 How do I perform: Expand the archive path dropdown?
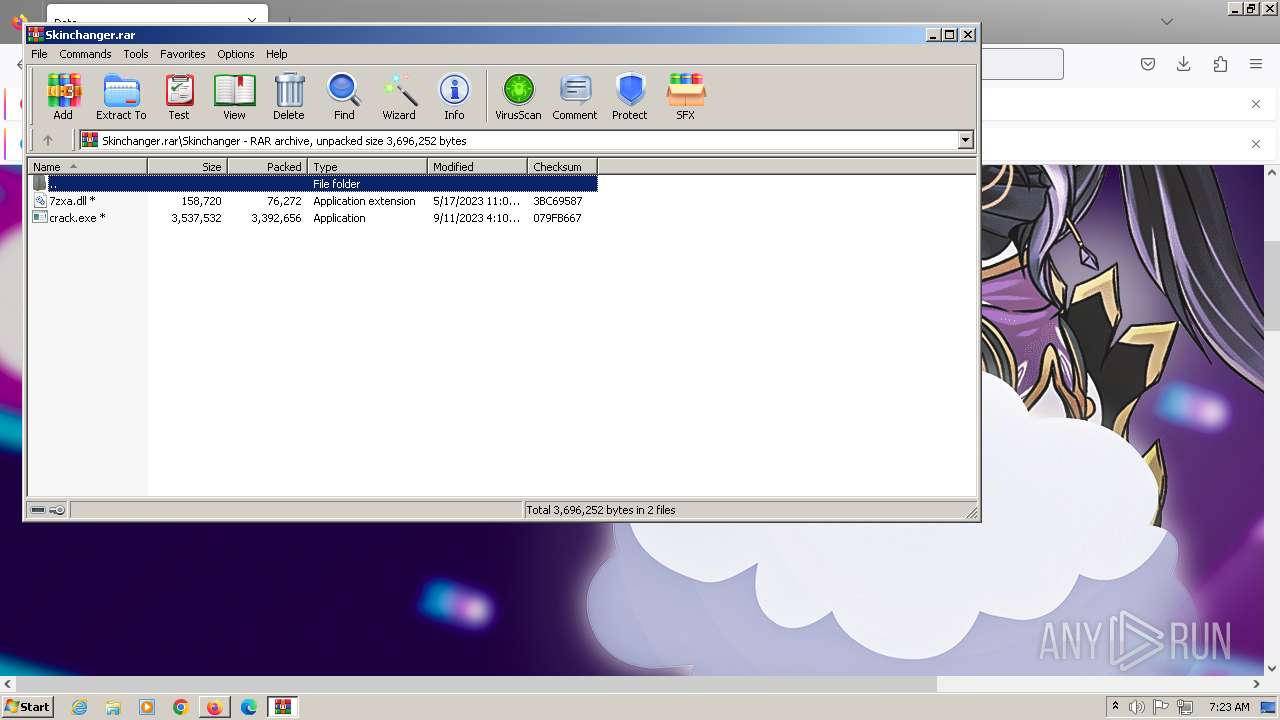pos(966,141)
